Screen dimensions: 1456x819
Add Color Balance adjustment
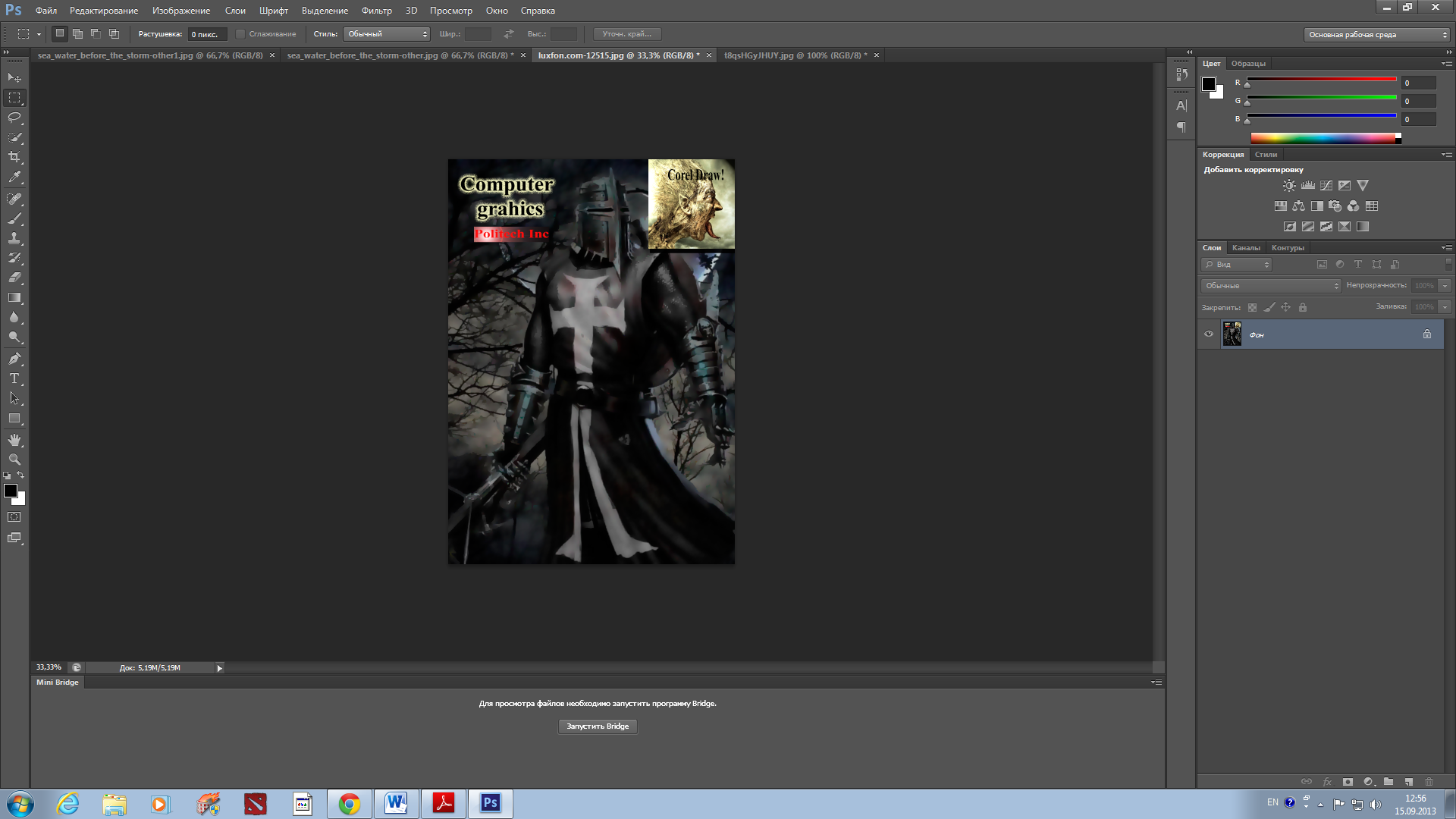click(1299, 206)
